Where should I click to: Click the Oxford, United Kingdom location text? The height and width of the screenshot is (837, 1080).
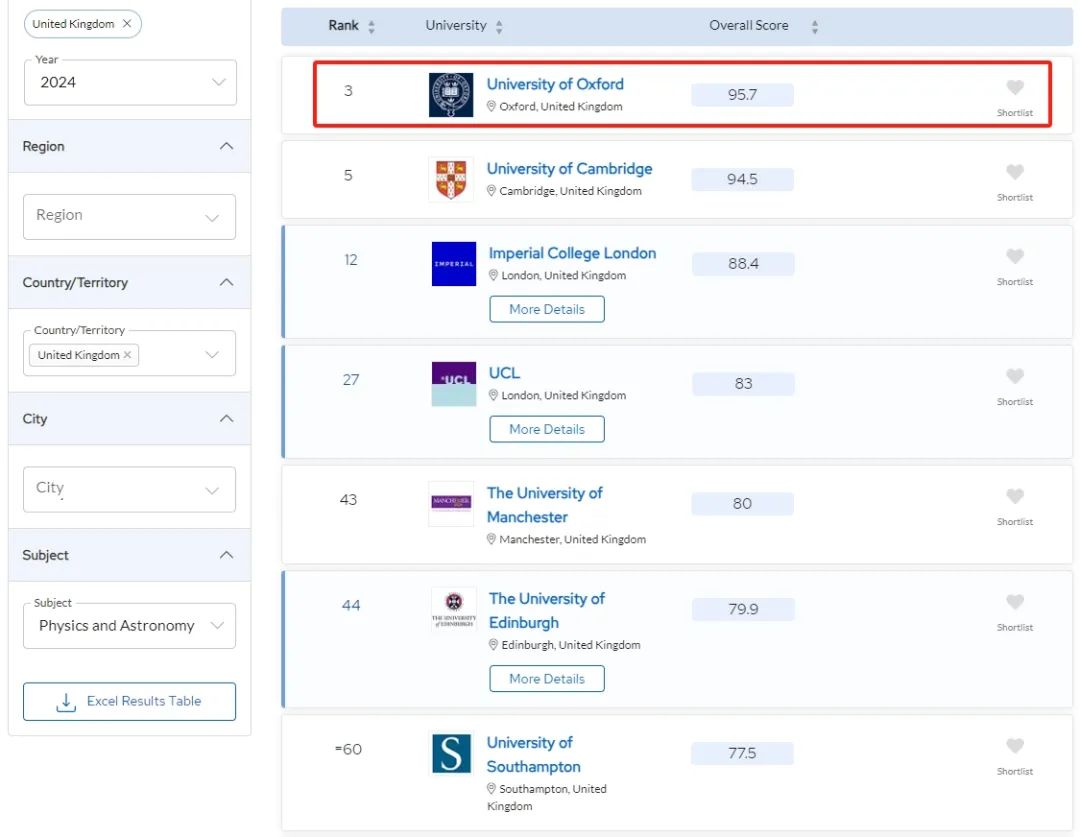(561, 107)
